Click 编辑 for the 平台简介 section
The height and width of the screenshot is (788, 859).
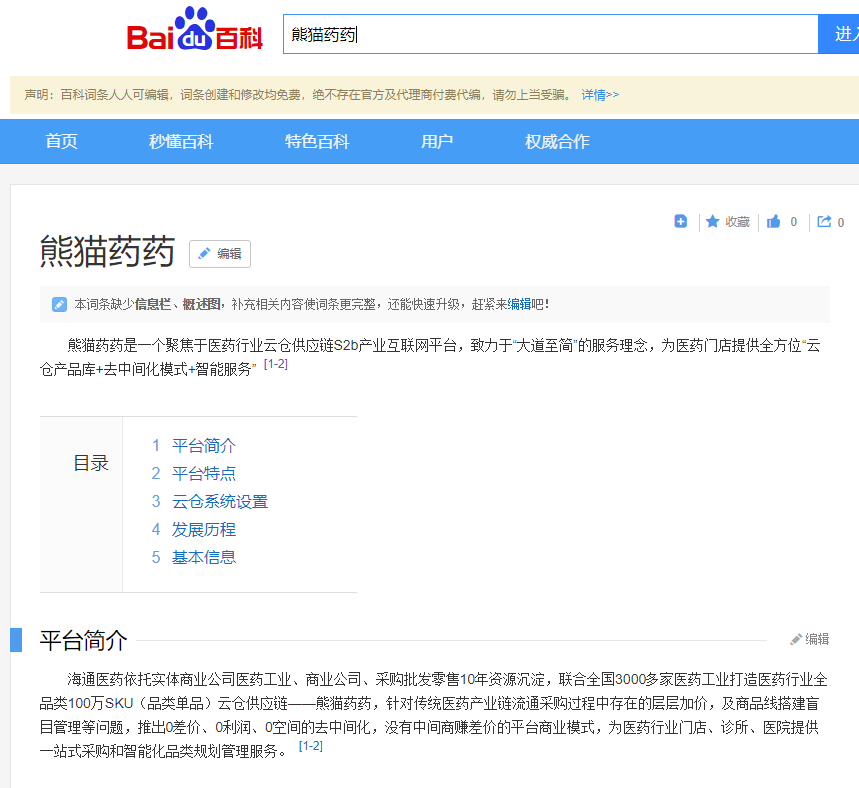[x=810, y=639]
